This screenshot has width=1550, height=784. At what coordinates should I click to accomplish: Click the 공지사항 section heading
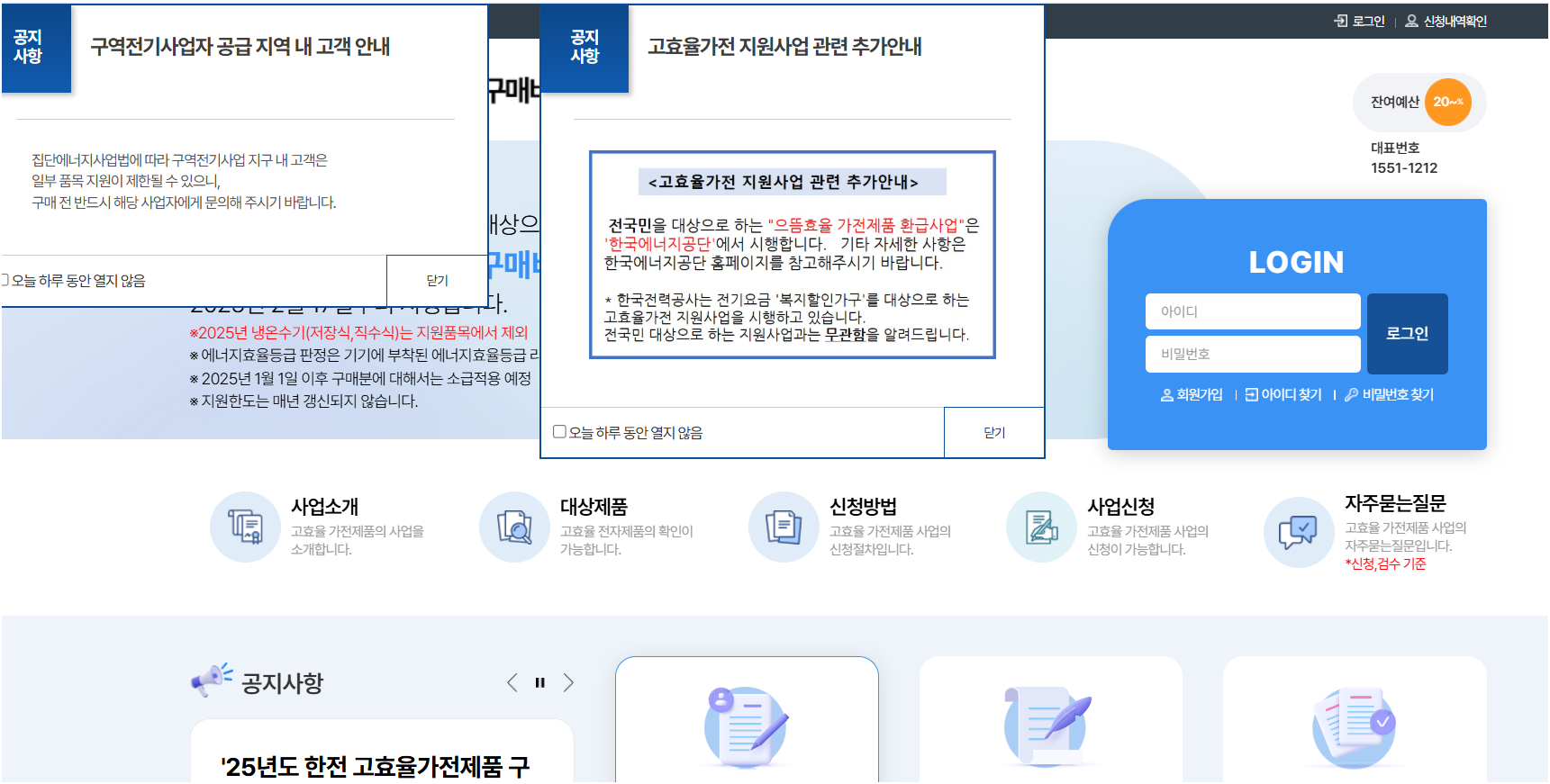click(x=282, y=683)
